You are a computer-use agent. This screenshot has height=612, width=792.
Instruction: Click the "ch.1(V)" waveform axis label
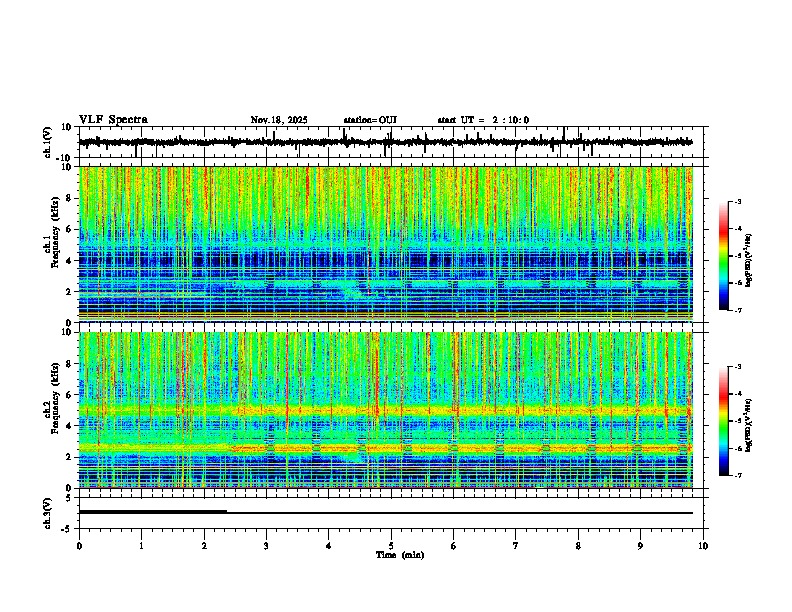pos(48,142)
